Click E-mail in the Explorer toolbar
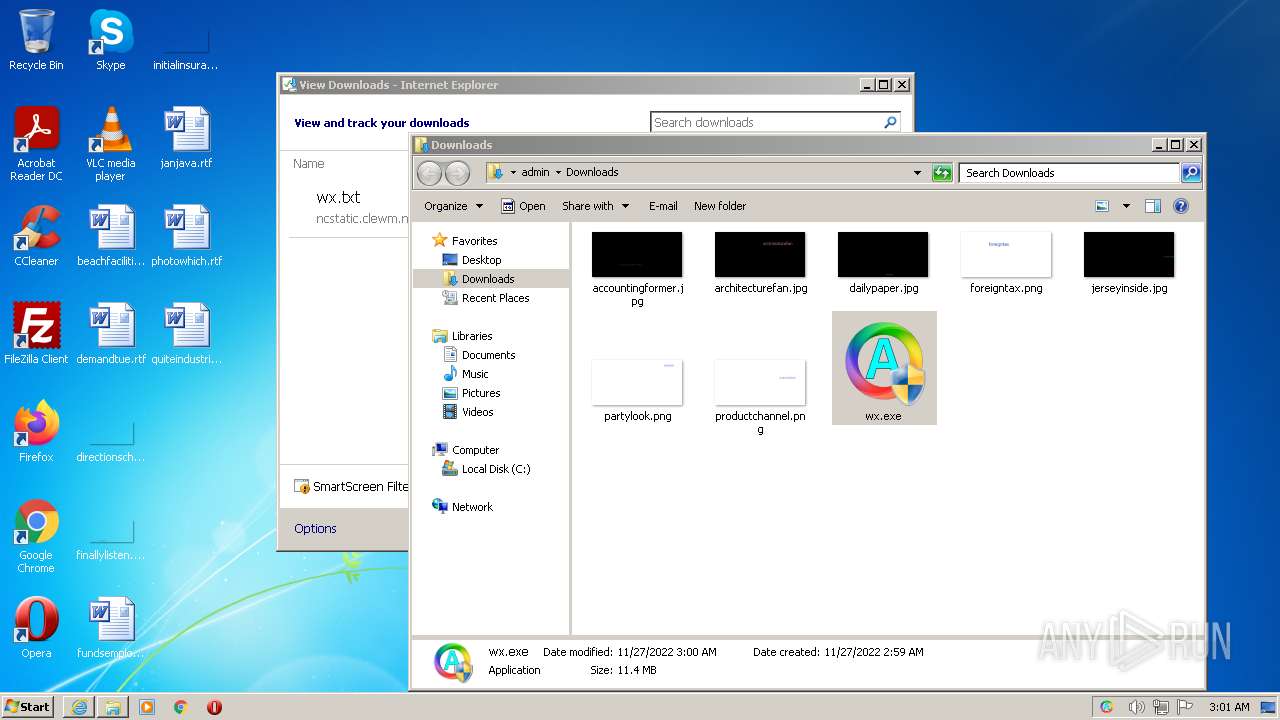 tap(663, 206)
